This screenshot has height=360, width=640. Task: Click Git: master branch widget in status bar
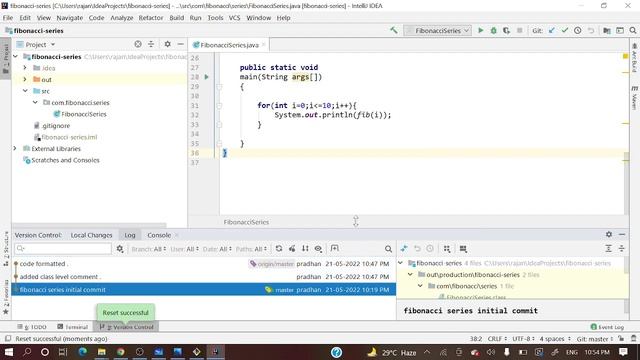tap(594, 339)
